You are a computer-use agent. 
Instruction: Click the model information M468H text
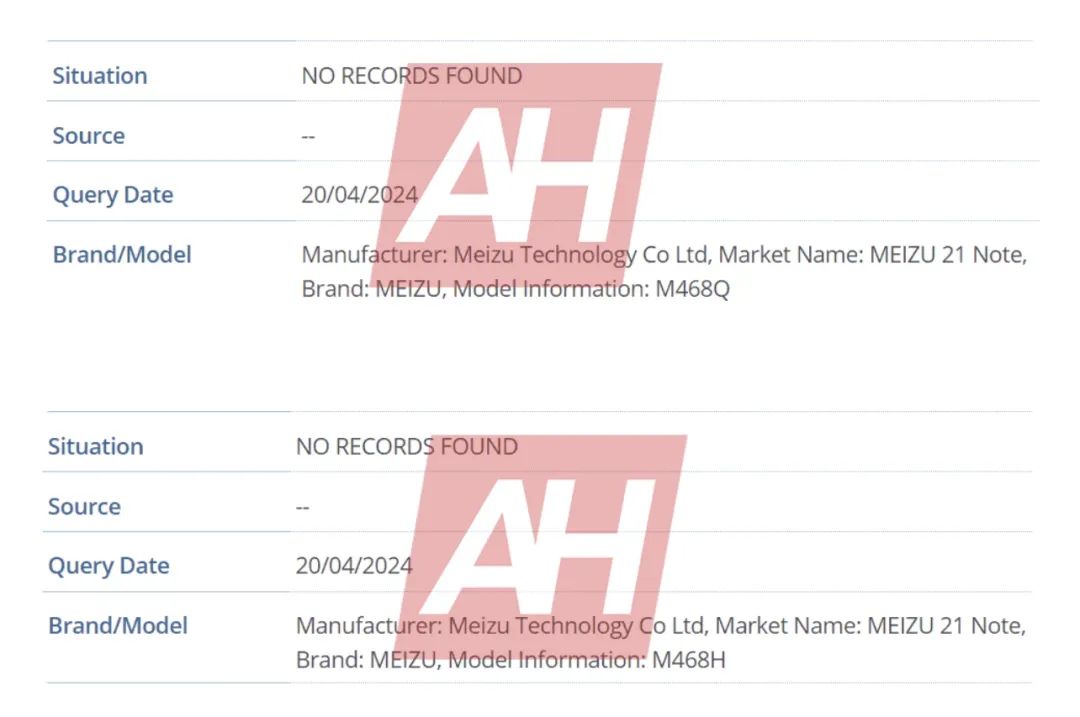pyautogui.click(x=688, y=660)
